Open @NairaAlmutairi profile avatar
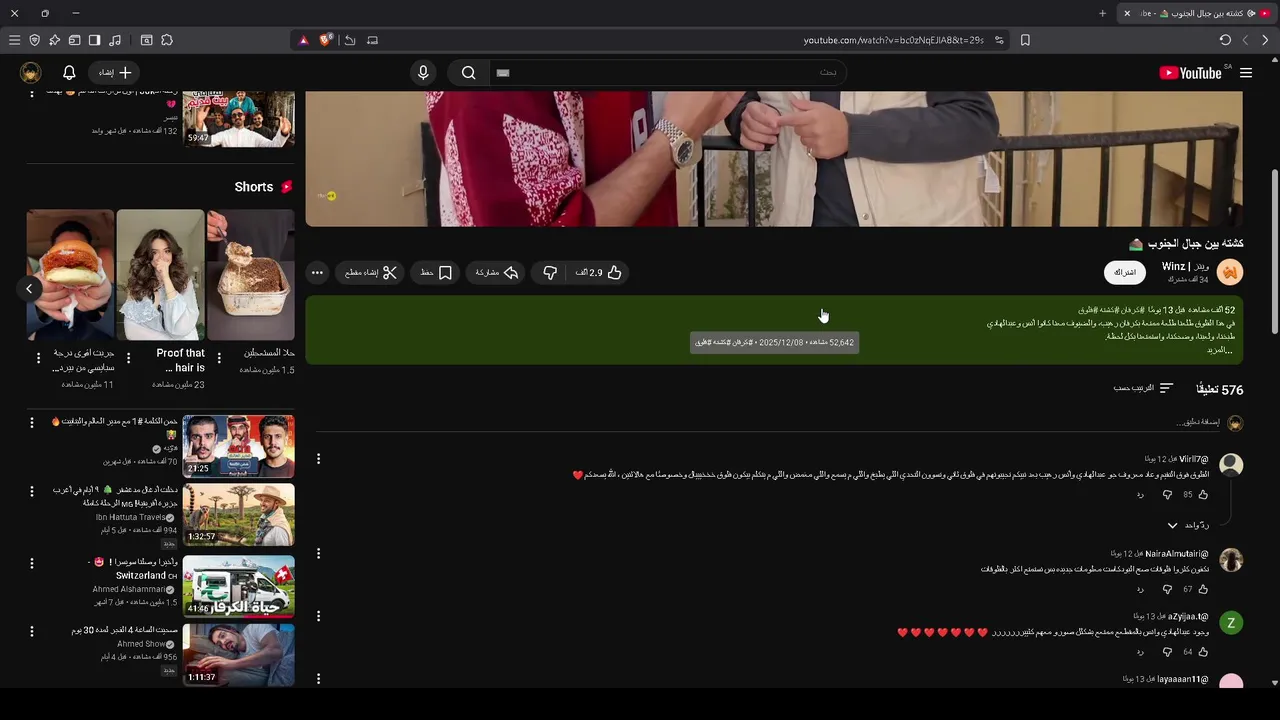Viewport: 1280px width, 720px height. pyautogui.click(x=1231, y=560)
